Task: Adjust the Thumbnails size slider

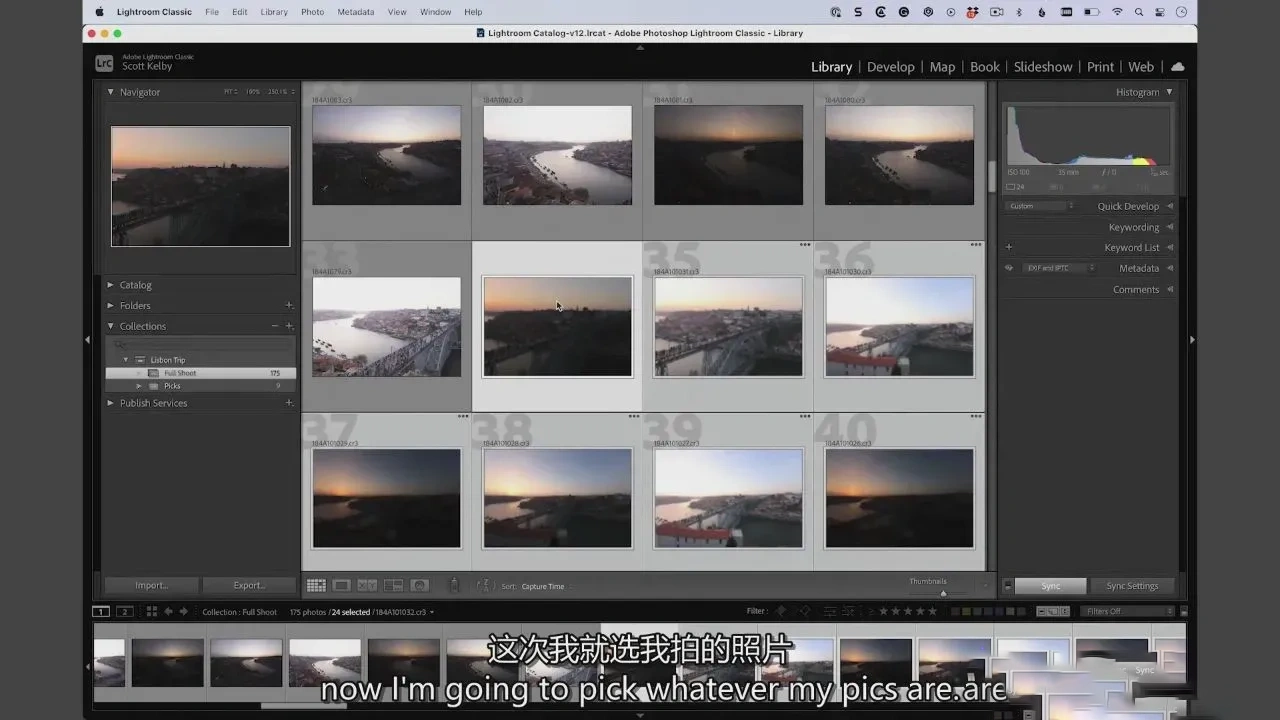Action: [x=942, y=591]
